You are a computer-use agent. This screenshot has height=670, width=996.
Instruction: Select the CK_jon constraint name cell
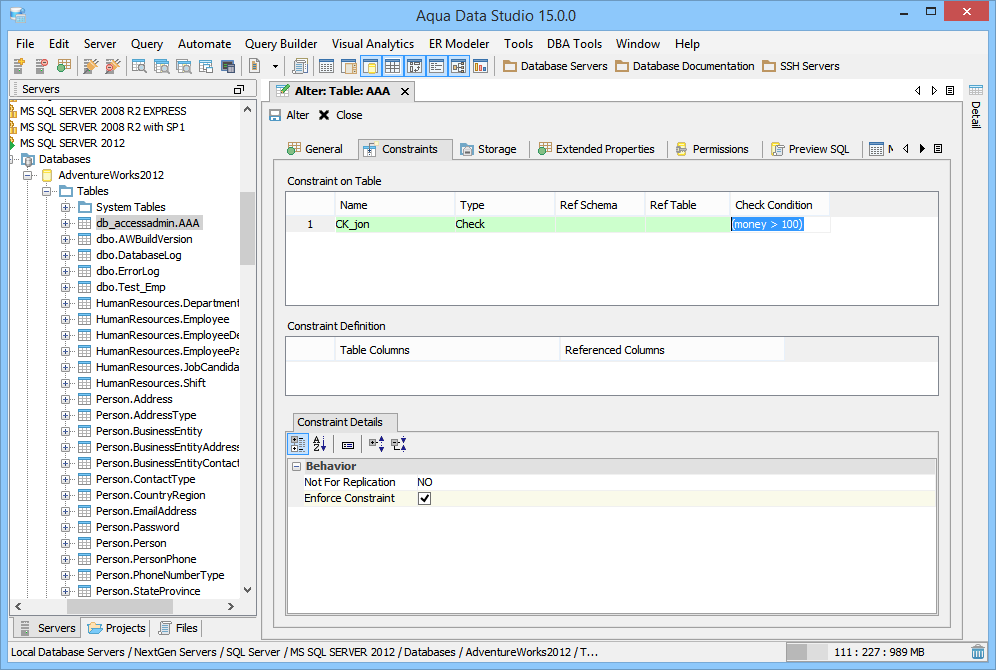394,224
